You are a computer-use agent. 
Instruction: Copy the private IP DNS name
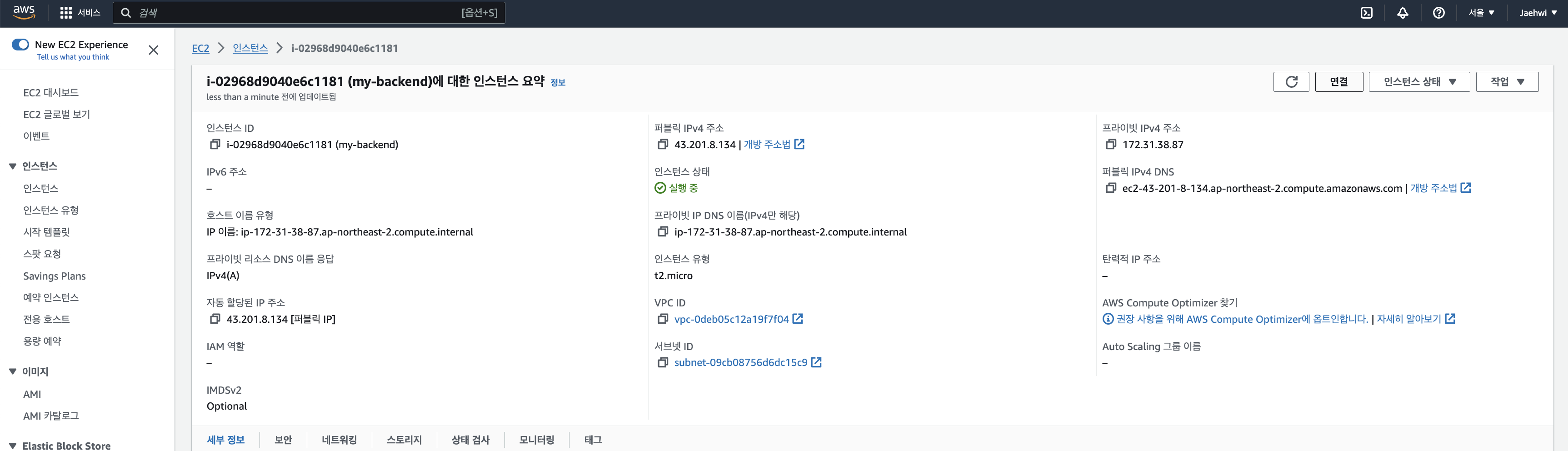(663, 232)
